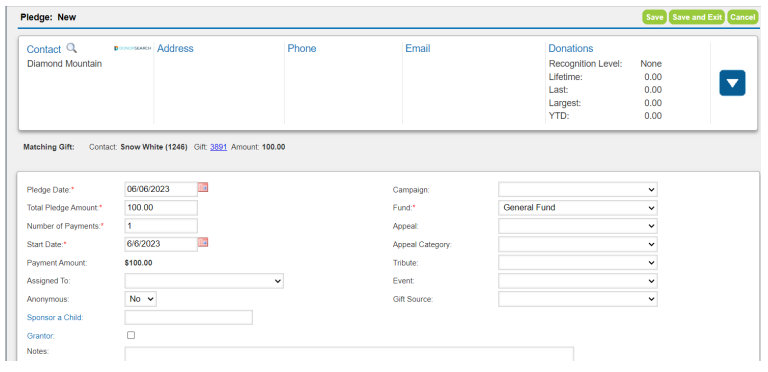The width and height of the screenshot is (768, 372).
Task: Click the Snow White (1246) matching contact text
Action: click(154, 147)
